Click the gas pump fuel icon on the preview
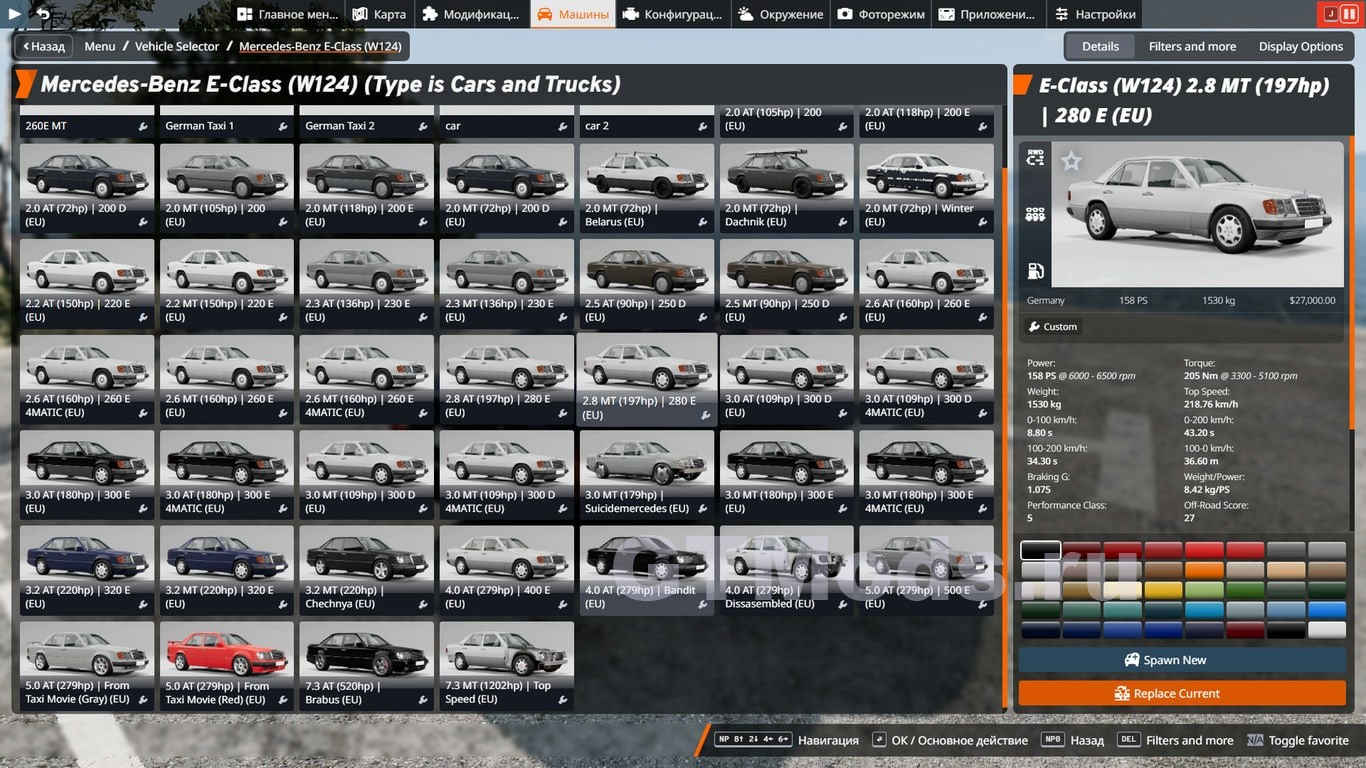The width and height of the screenshot is (1366, 768). coord(1035,271)
